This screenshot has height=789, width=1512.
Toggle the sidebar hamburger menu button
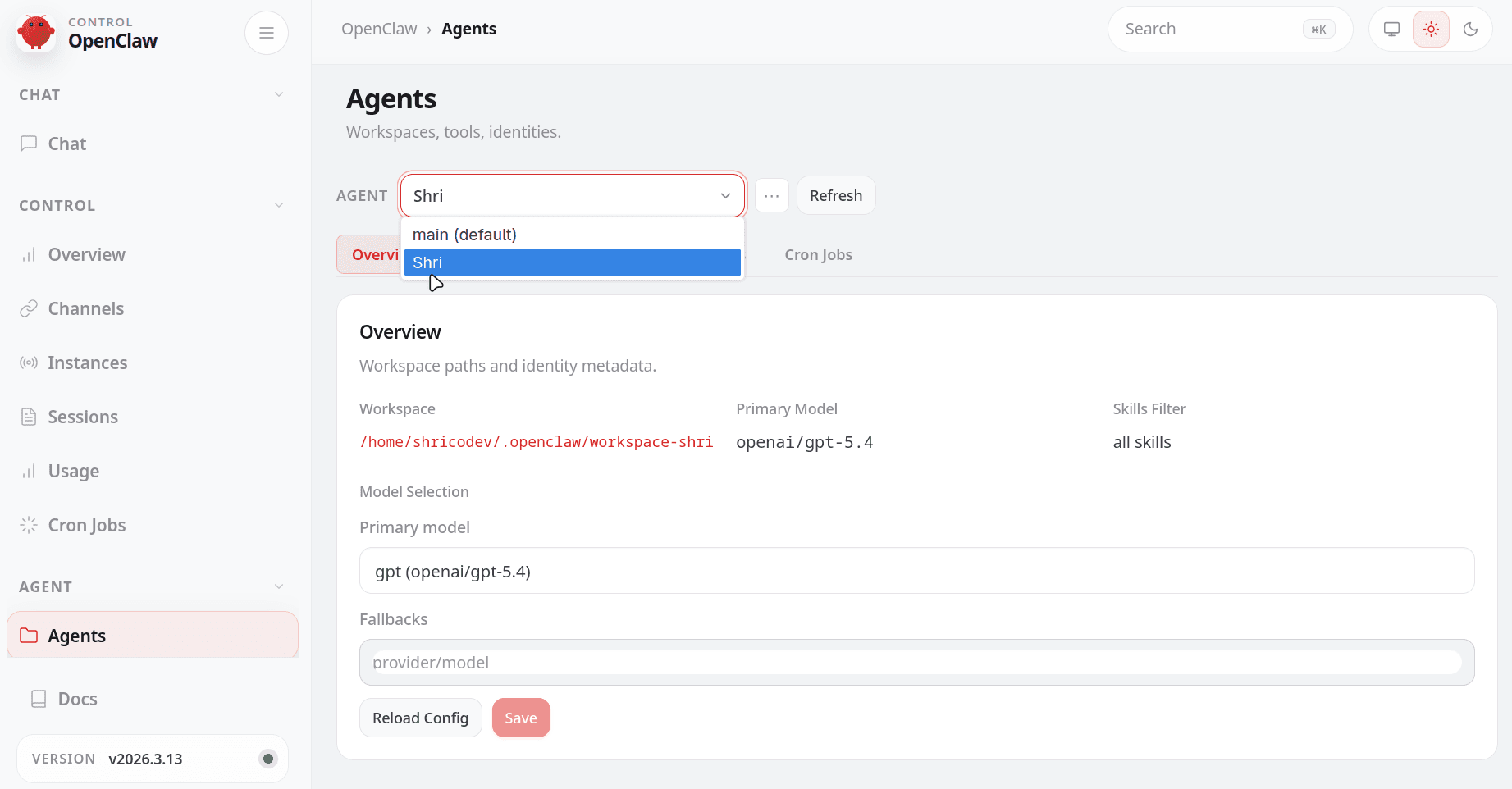point(267,33)
